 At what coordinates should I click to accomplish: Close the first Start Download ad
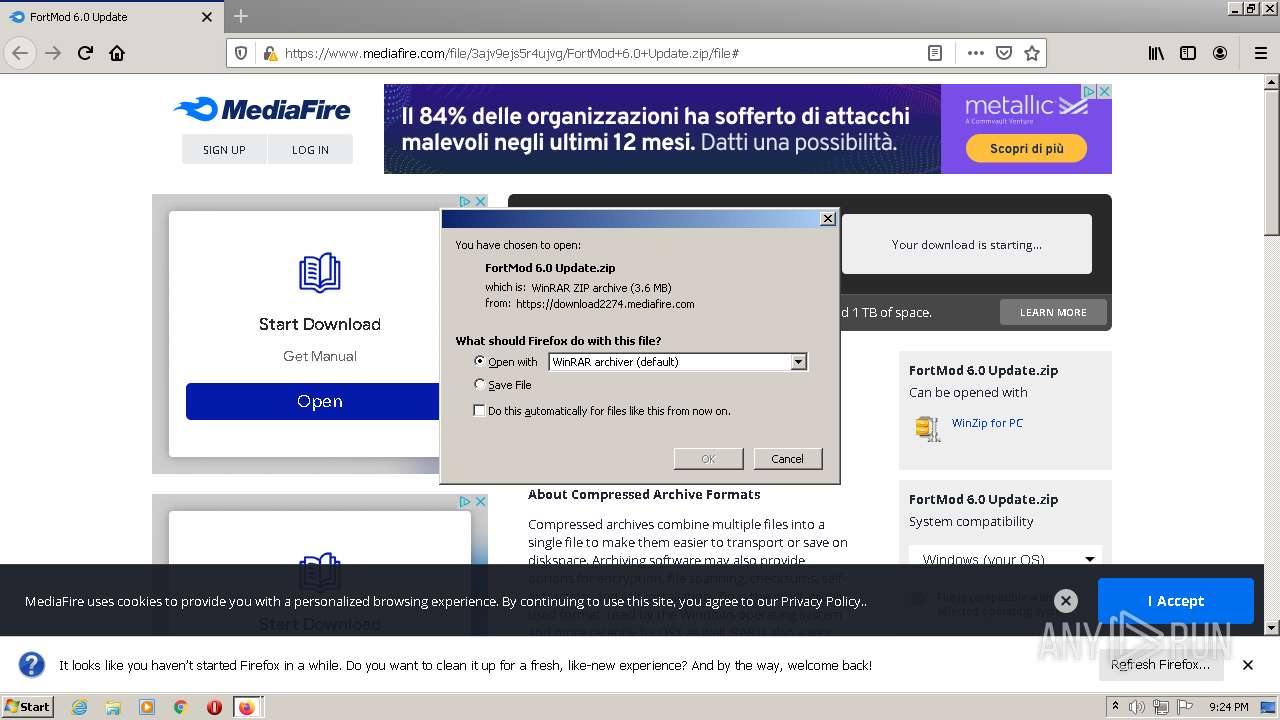coord(480,201)
